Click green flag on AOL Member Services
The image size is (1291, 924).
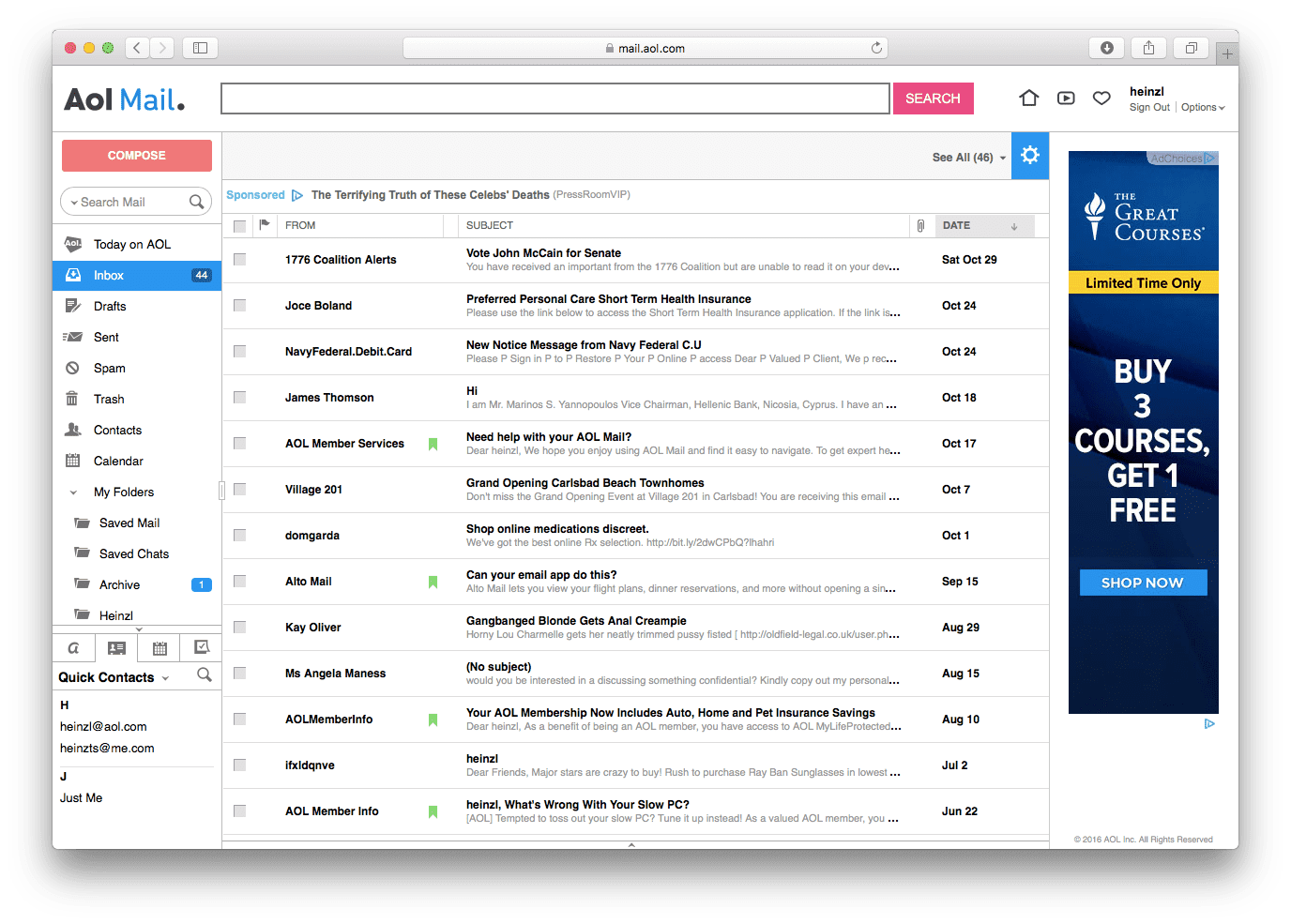(x=433, y=444)
